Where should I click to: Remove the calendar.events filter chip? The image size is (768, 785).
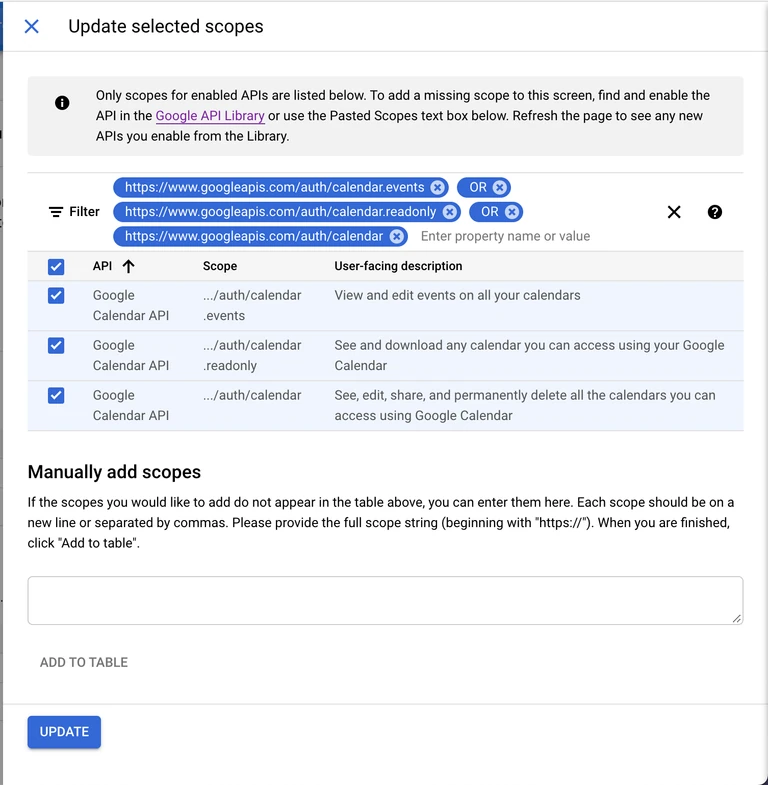438,187
